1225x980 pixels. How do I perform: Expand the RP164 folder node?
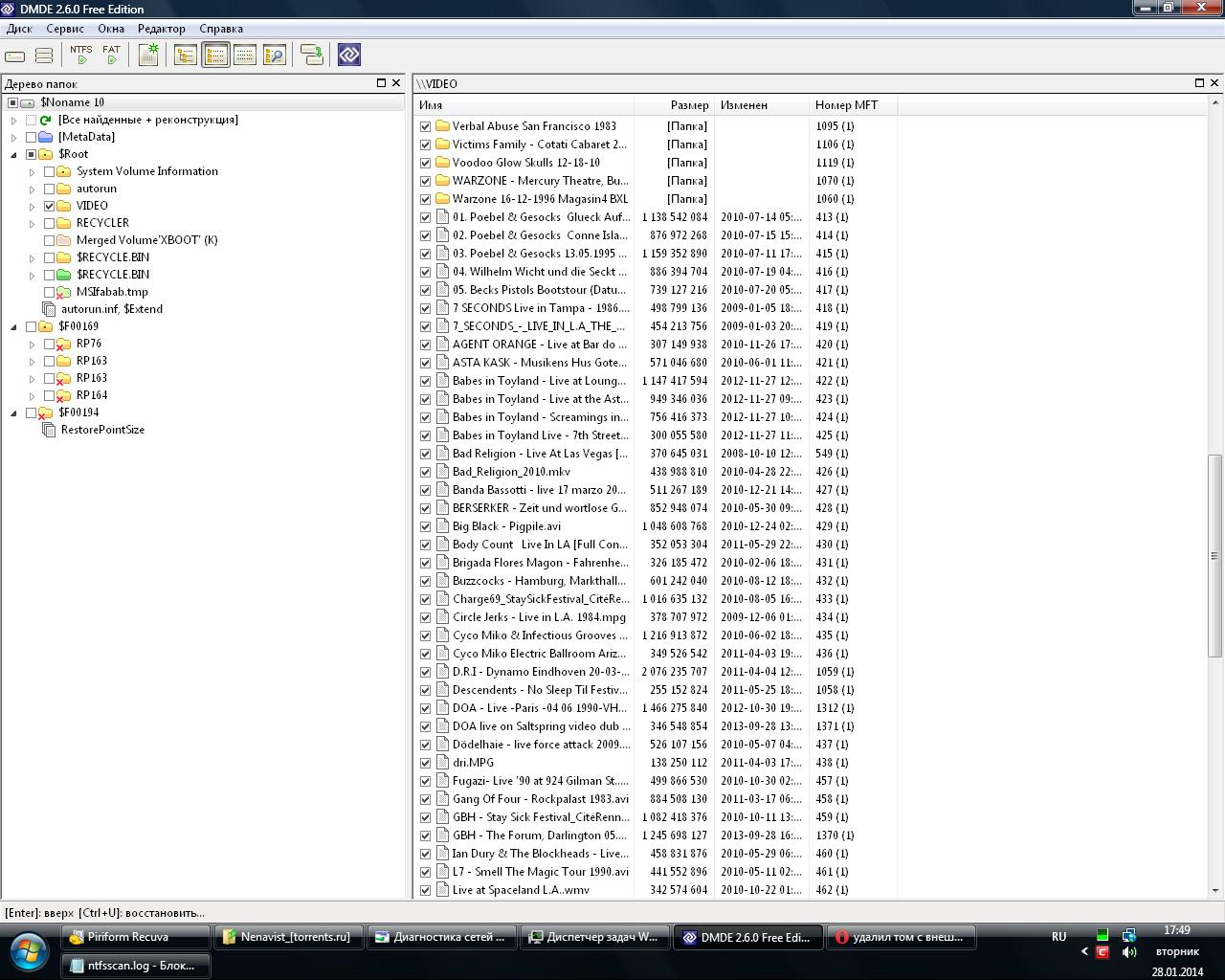pos(33,395)
